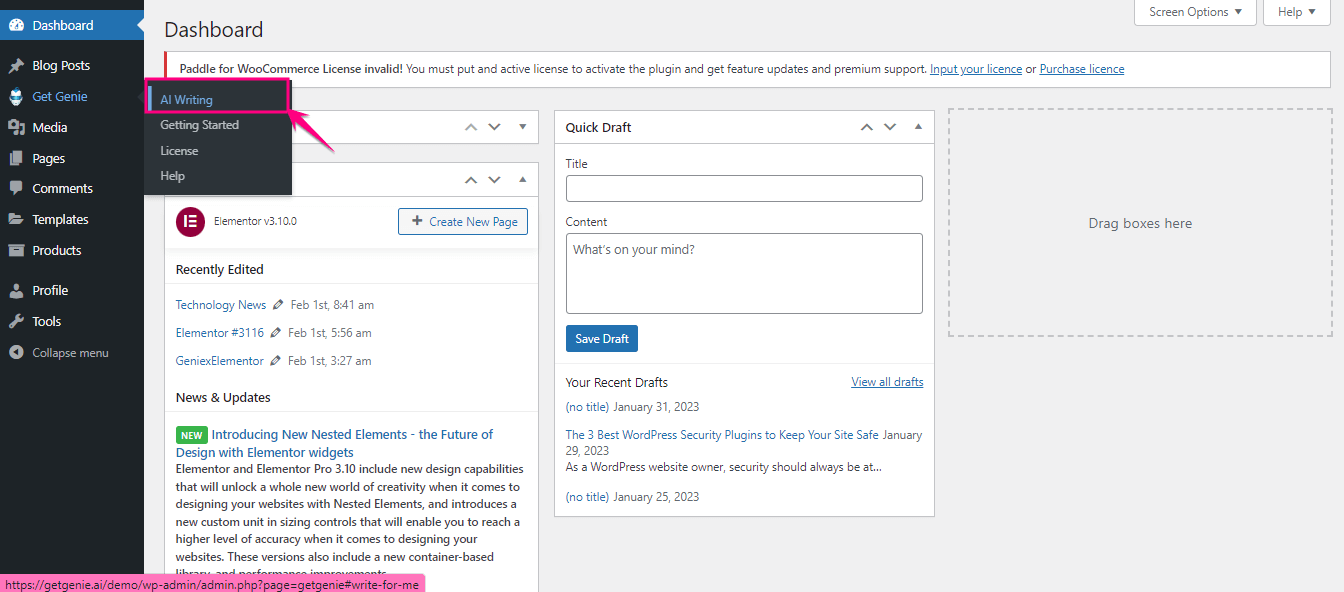Click the Dashboard gauge icon in sidebar

point(16,25)
